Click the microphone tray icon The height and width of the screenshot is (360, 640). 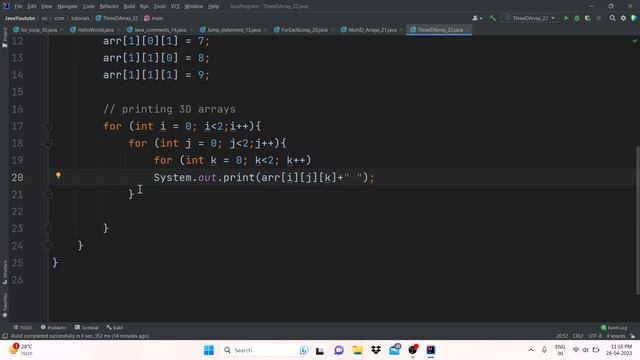[544, 350]
